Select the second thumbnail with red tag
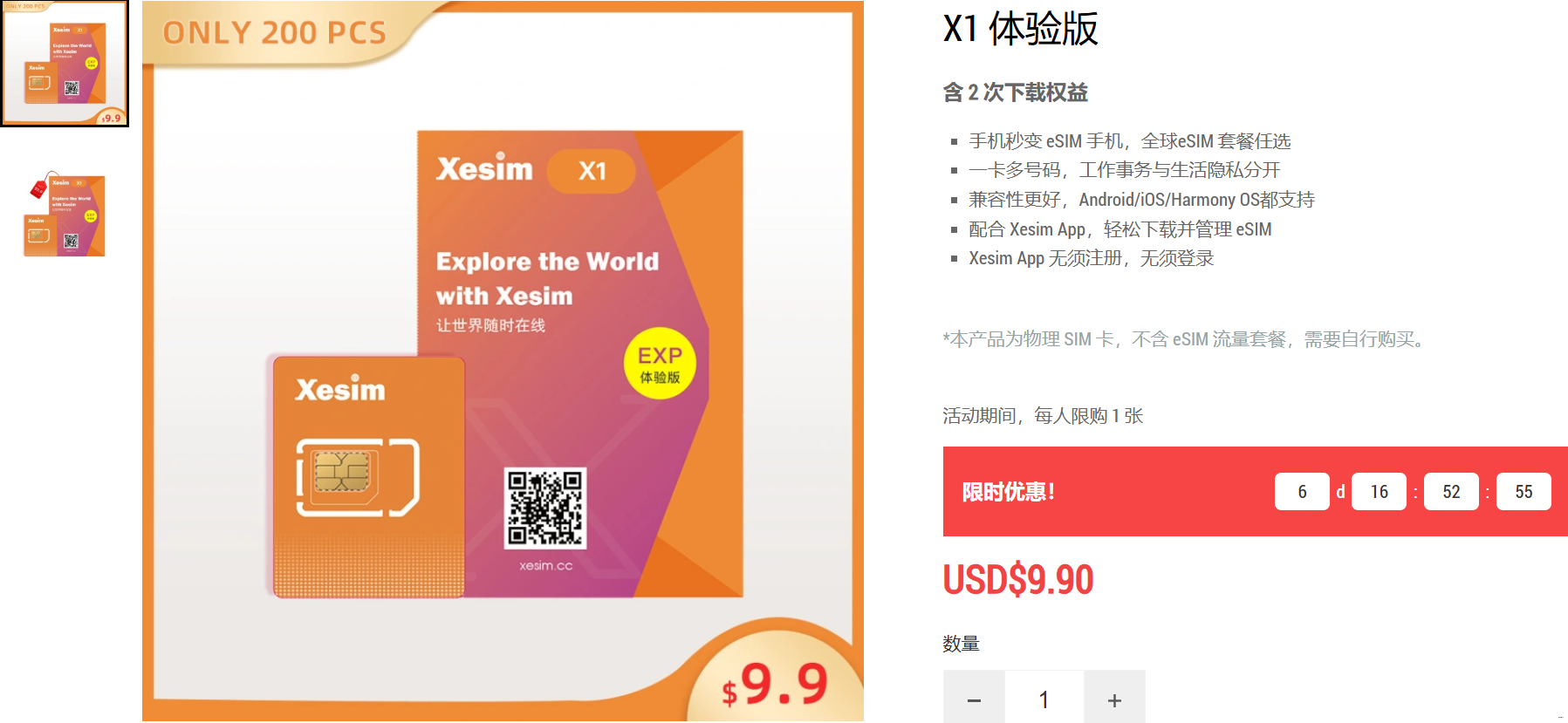This screenshot has width=1568, height=723. pos(65,215)
